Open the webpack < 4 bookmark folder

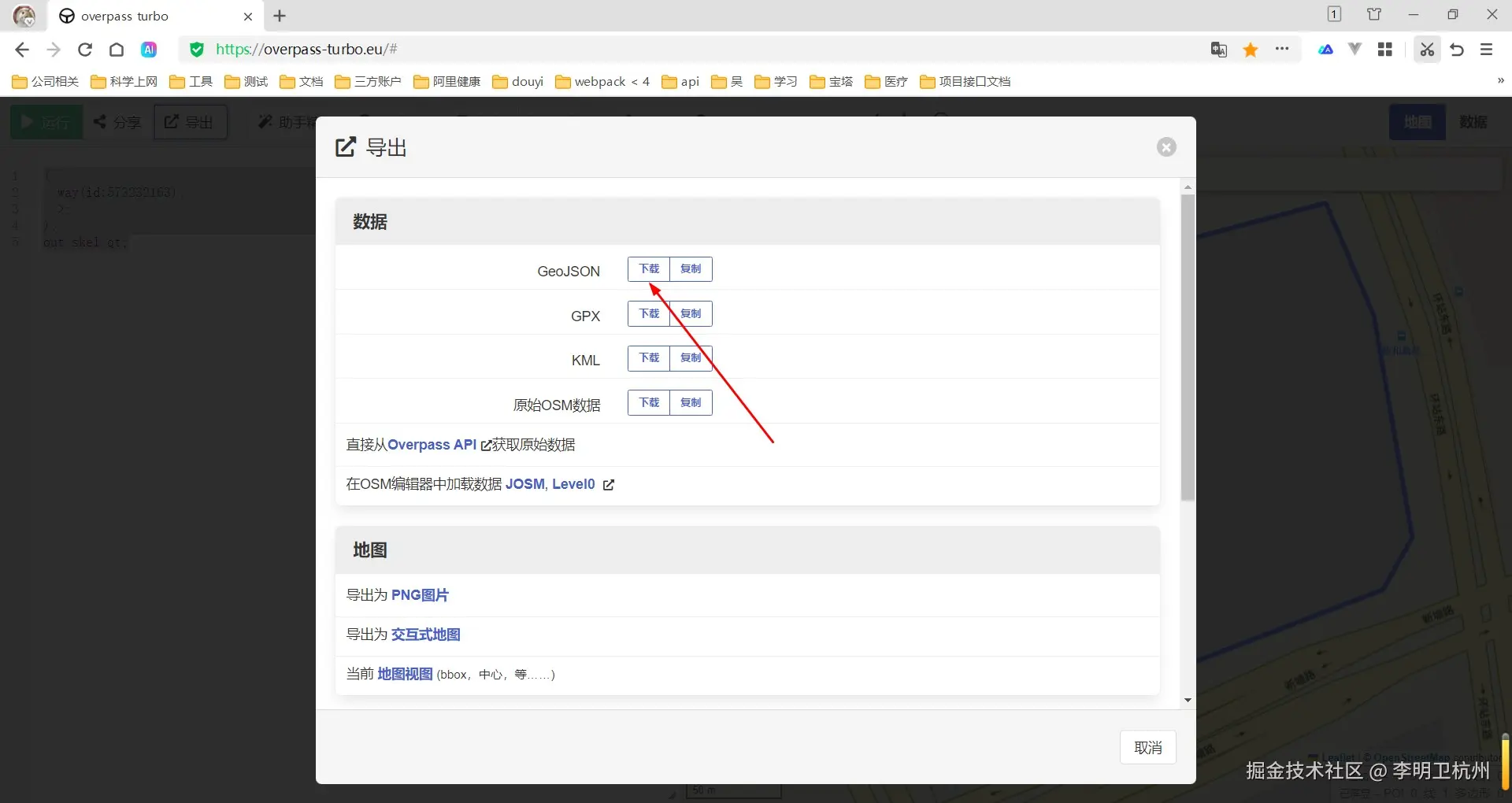[602, 82]
